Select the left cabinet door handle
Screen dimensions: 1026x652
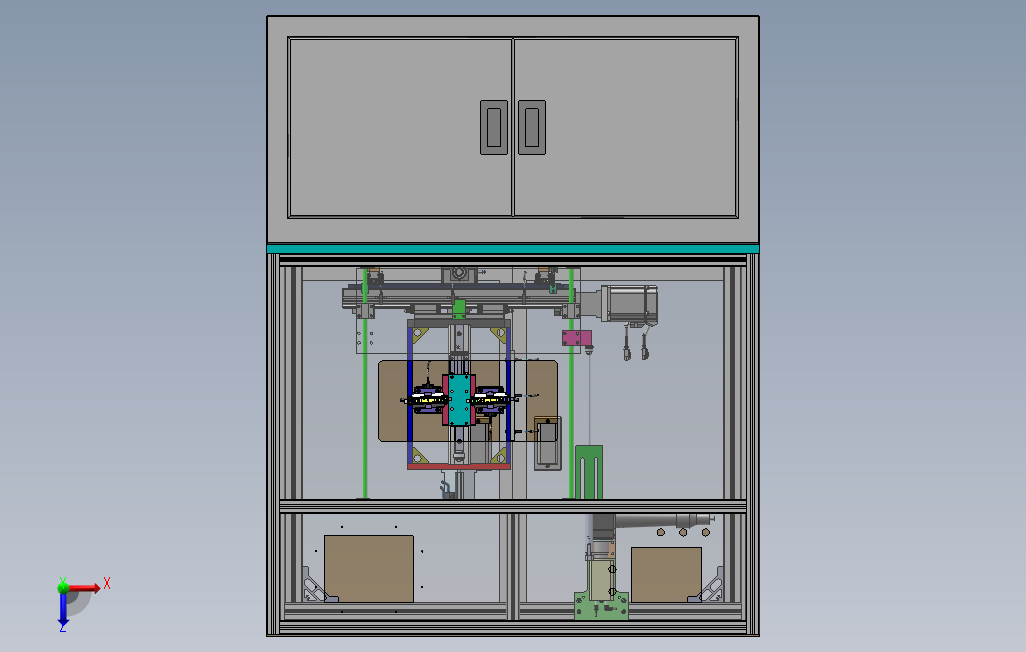[x=494, y=128]
